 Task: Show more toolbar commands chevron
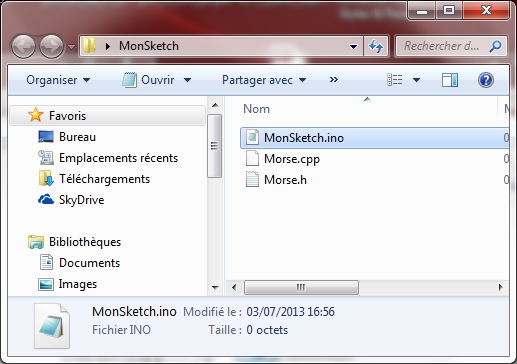(333, 80)
